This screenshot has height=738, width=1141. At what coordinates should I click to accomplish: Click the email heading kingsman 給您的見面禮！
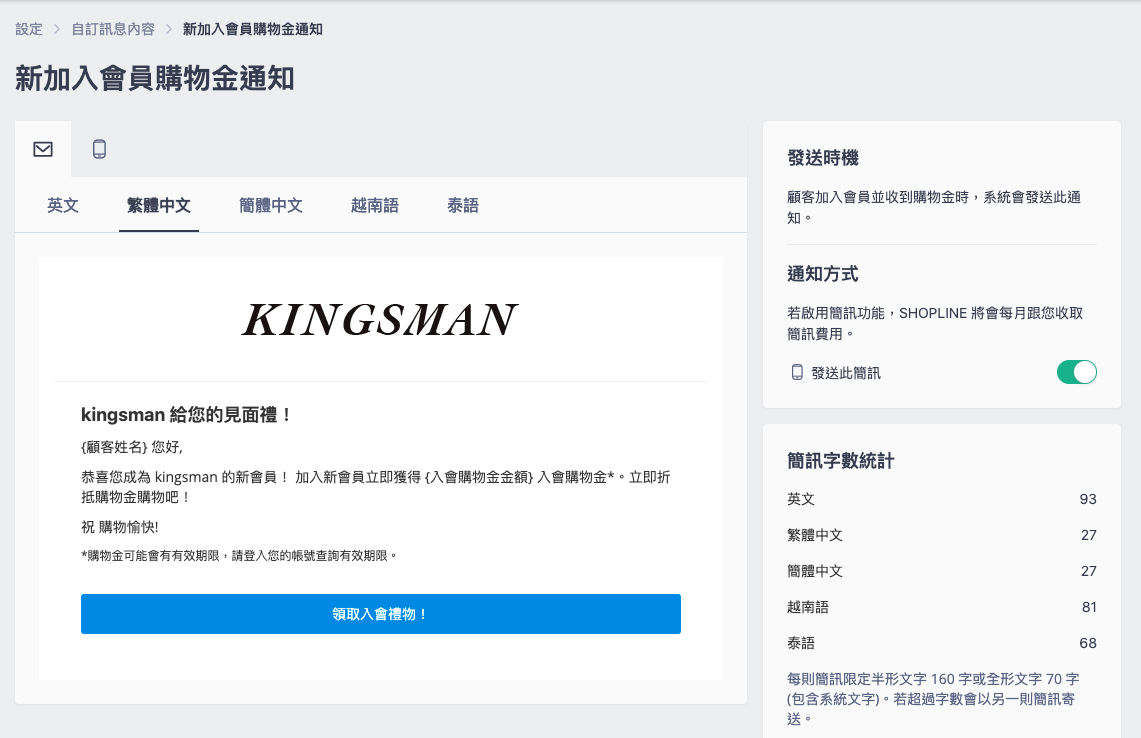[x=187, y=415]
